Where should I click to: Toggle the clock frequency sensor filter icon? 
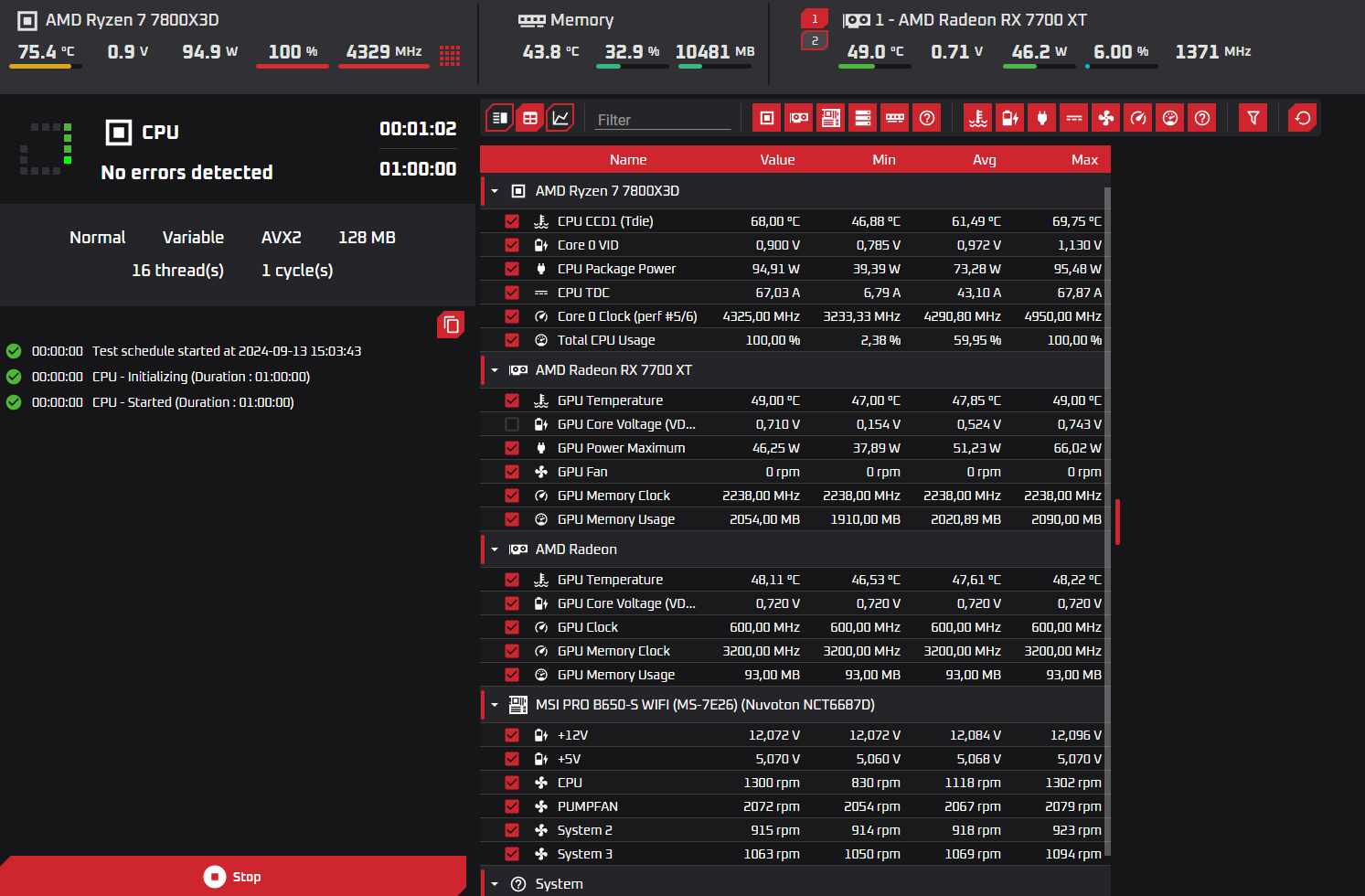pos(1138,118)
